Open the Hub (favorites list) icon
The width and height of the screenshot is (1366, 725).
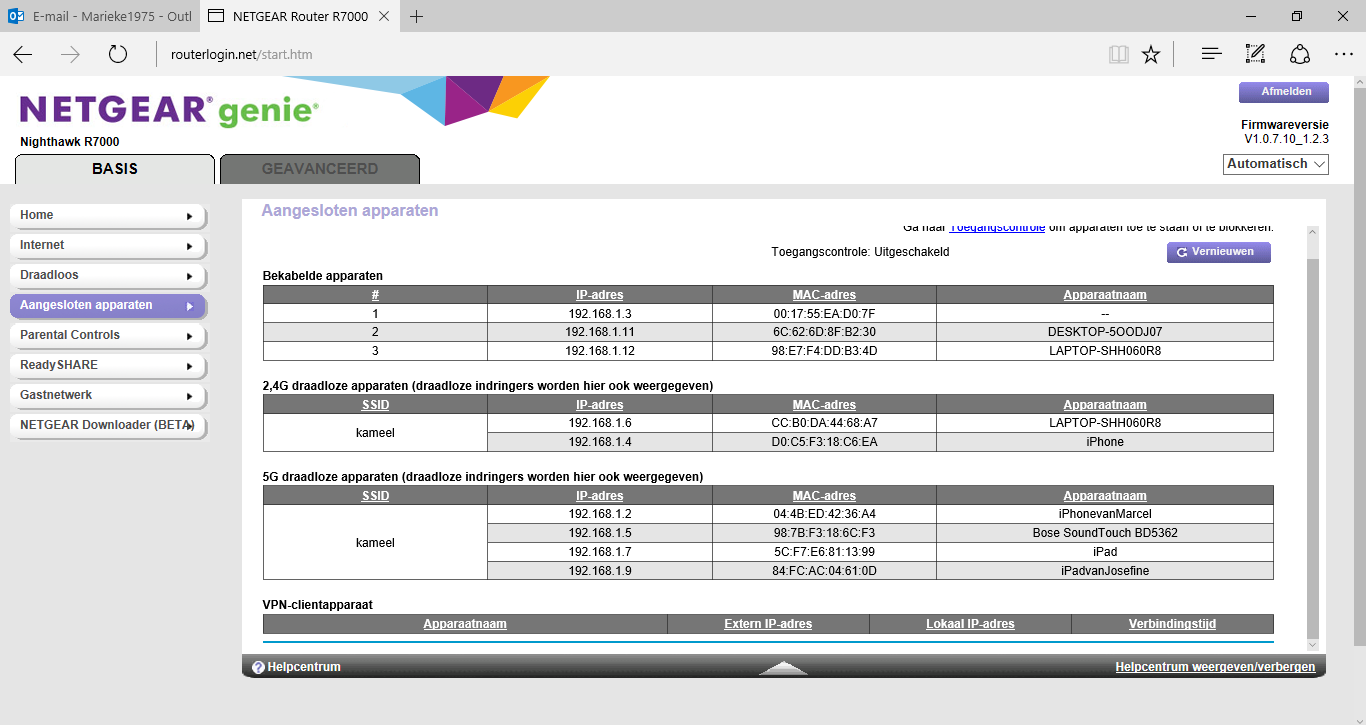[x=1211, y=54]
